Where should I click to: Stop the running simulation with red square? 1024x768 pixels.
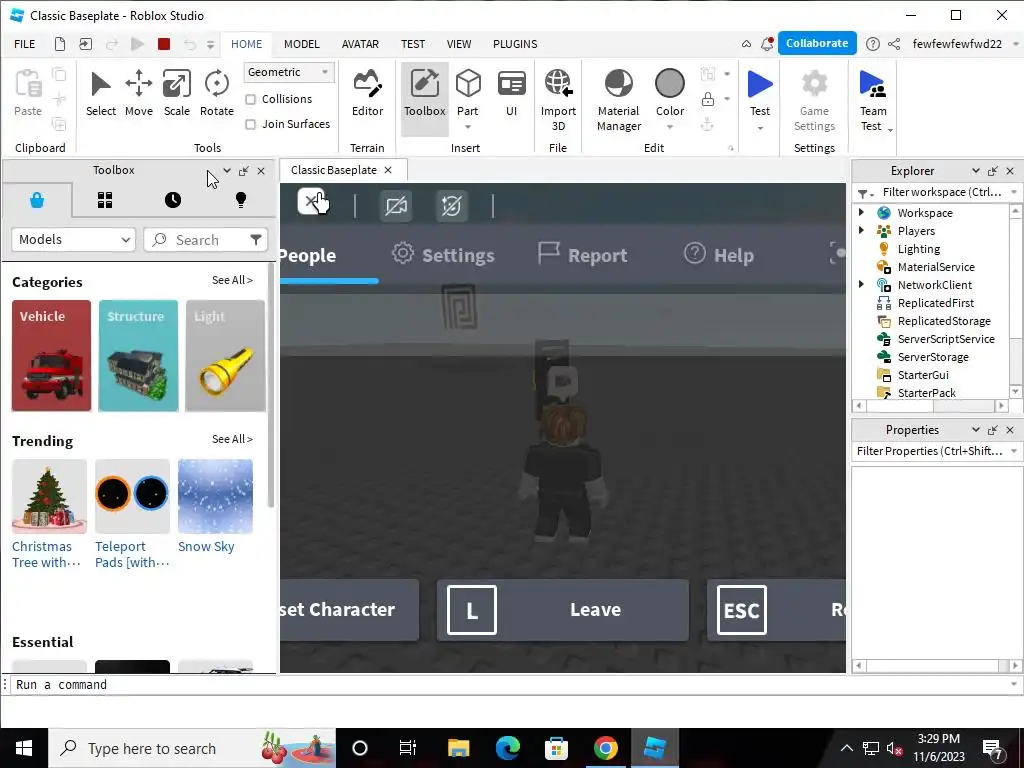click(164, 44)
